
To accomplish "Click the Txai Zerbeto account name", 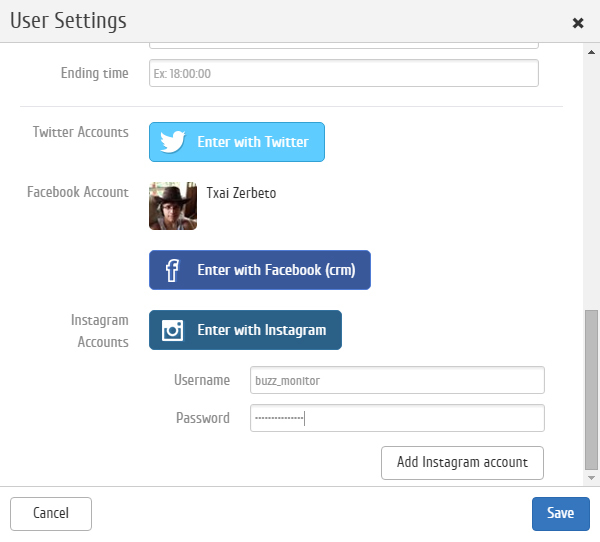I will coord(241,193).
